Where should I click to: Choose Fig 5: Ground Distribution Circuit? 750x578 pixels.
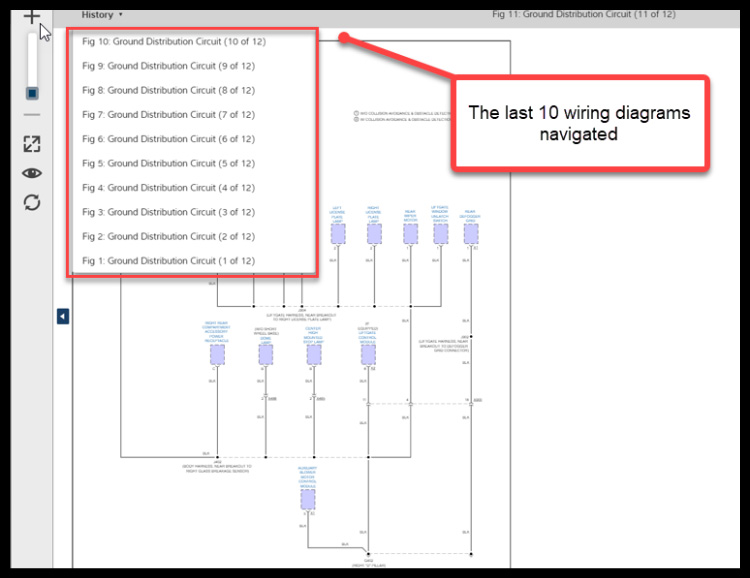click(168, 163)
